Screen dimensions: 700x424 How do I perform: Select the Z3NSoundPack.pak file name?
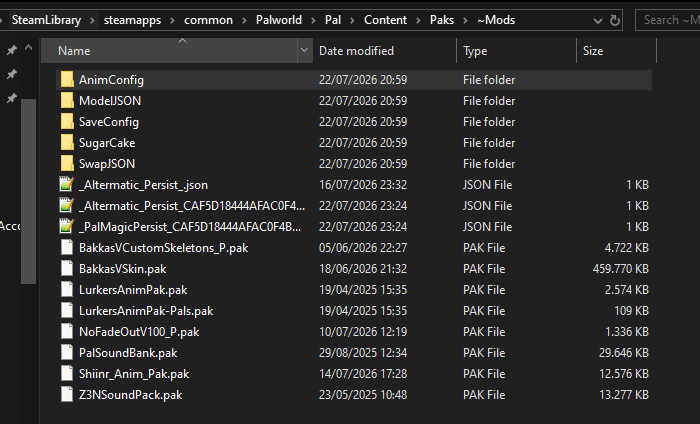click(130, 395)
